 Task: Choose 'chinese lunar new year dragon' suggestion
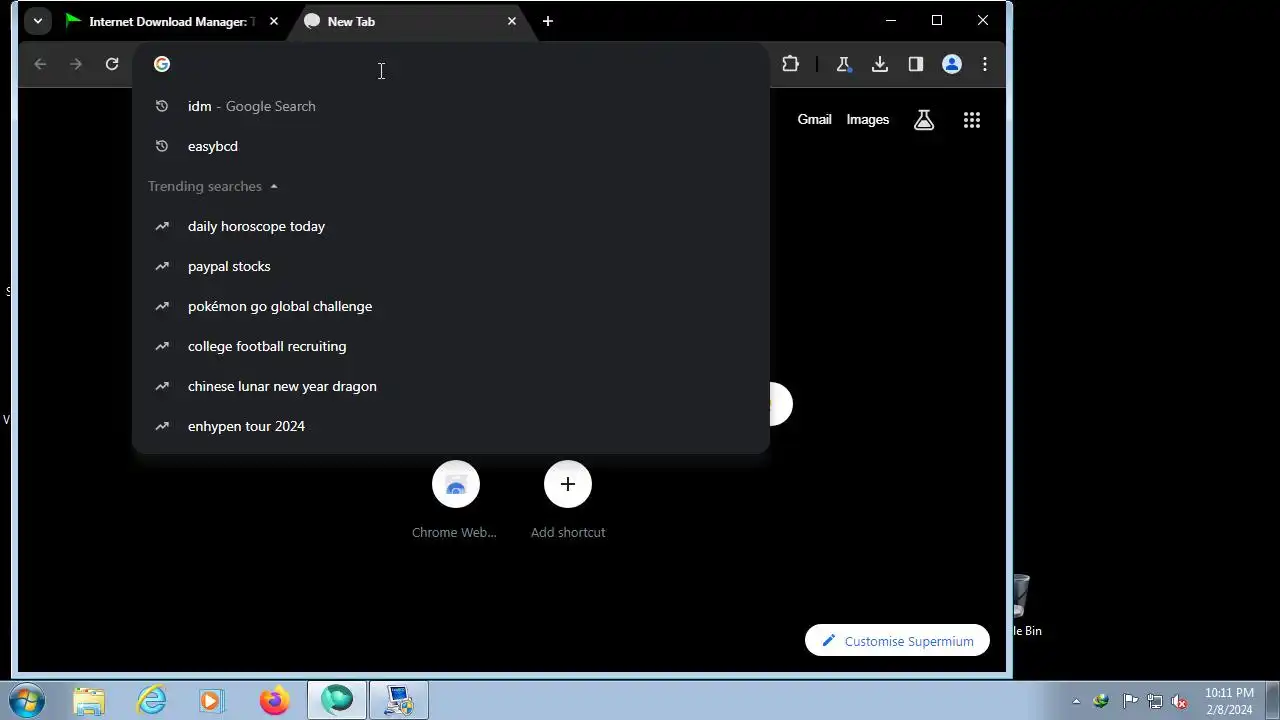click(451, 386)
